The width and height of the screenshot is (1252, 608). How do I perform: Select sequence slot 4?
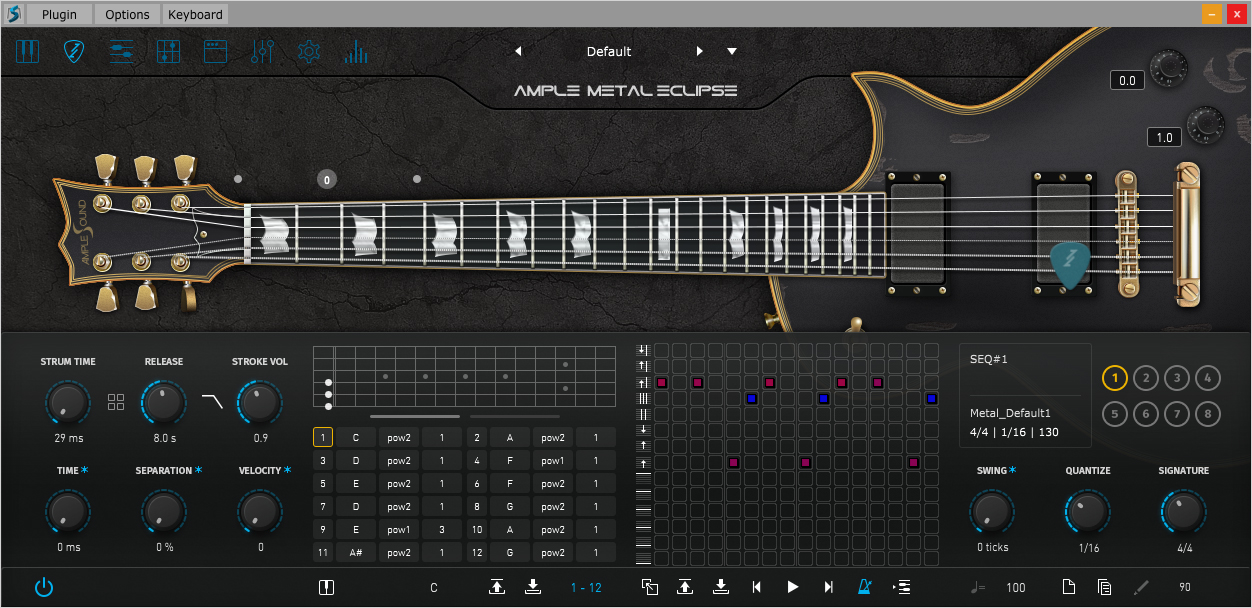coord(1208,378)
